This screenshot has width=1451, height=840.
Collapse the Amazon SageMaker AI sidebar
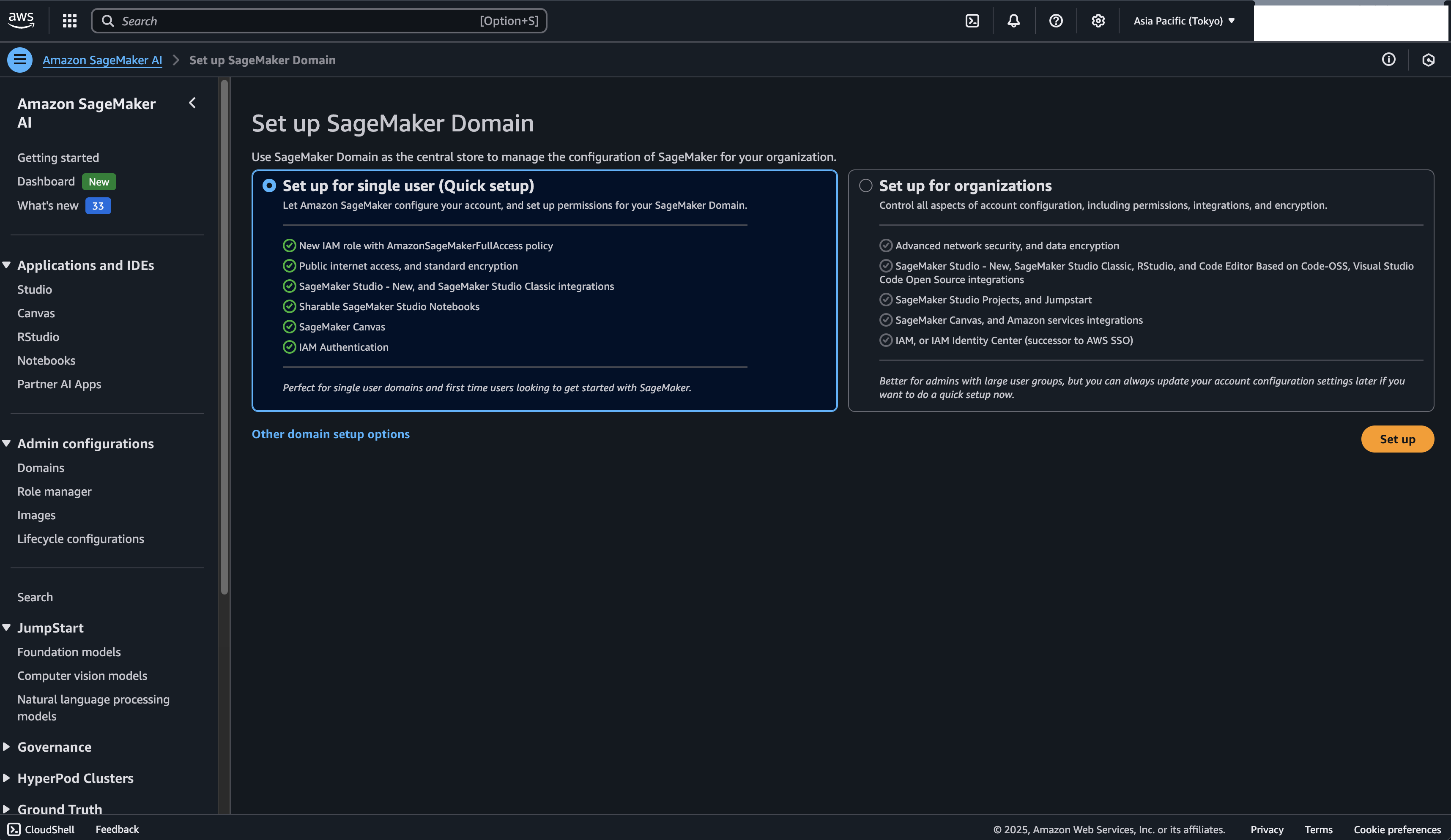(192, 103)
